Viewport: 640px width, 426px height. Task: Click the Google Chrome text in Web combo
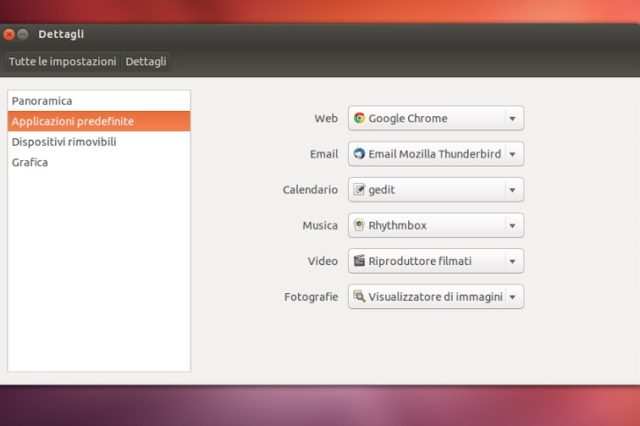tap(408, 118)
